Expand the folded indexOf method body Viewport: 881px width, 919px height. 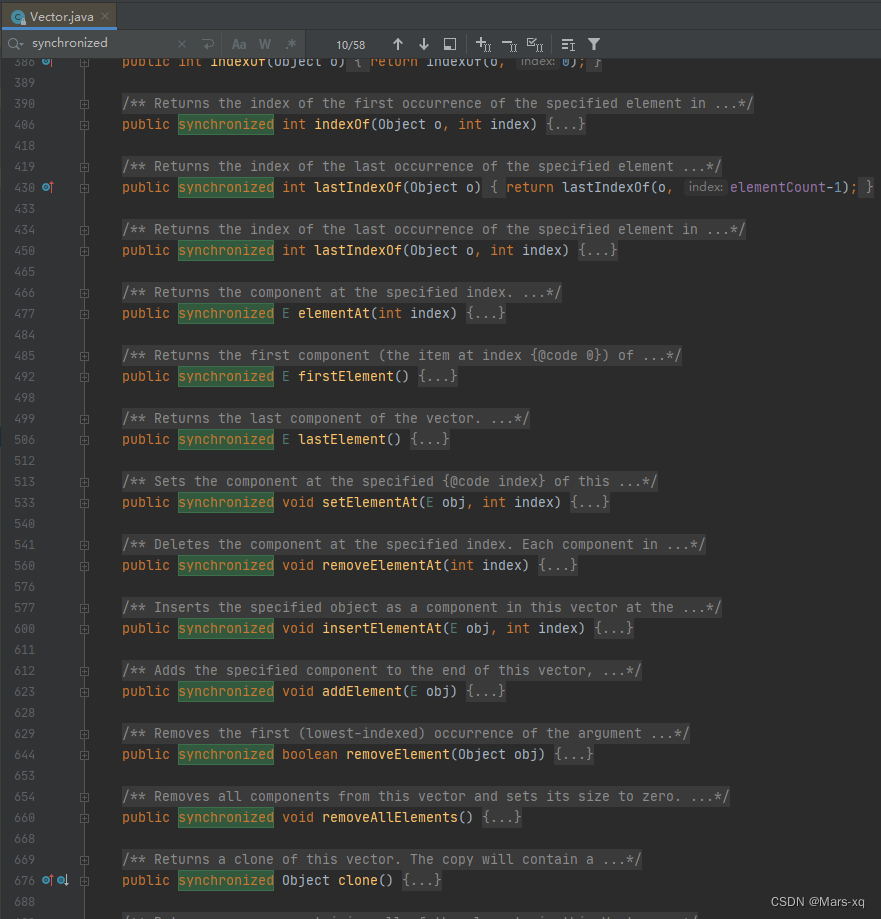tap(84, 124)
